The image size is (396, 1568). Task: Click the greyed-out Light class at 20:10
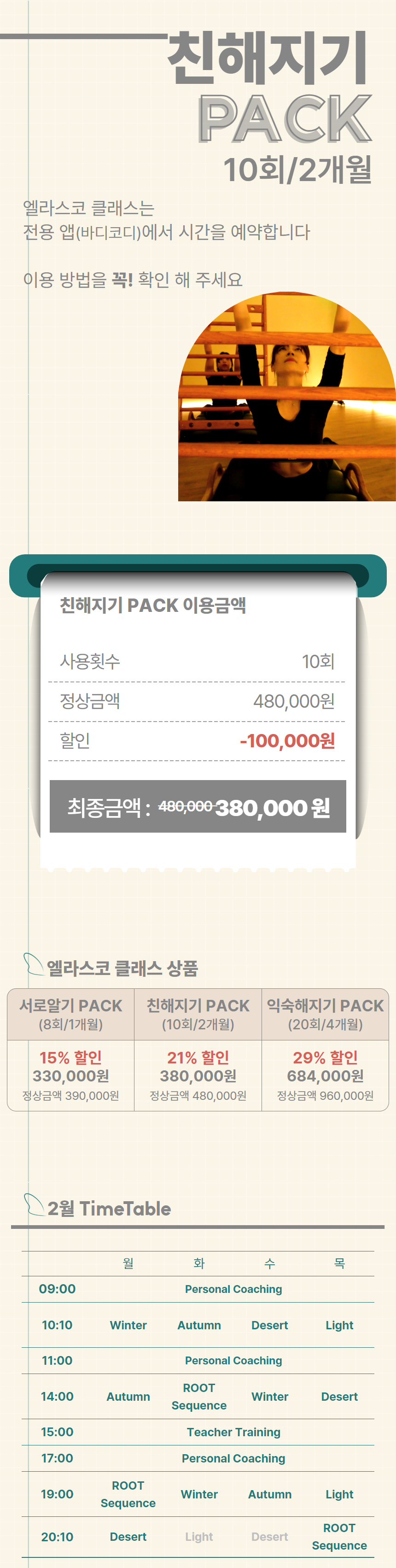click(x=199, y=1536)
